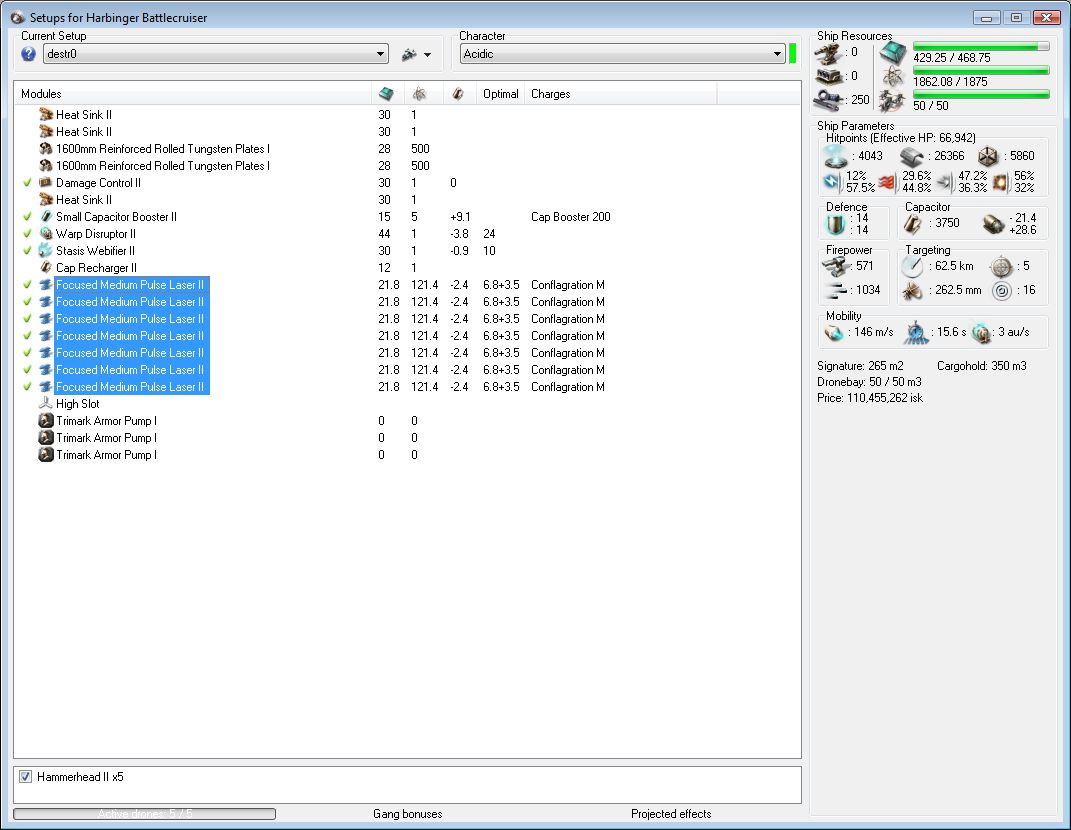Select the first Heat Sink II module icon
The height and width of the screenshot is (830, 1071).
tap(46, 114)
